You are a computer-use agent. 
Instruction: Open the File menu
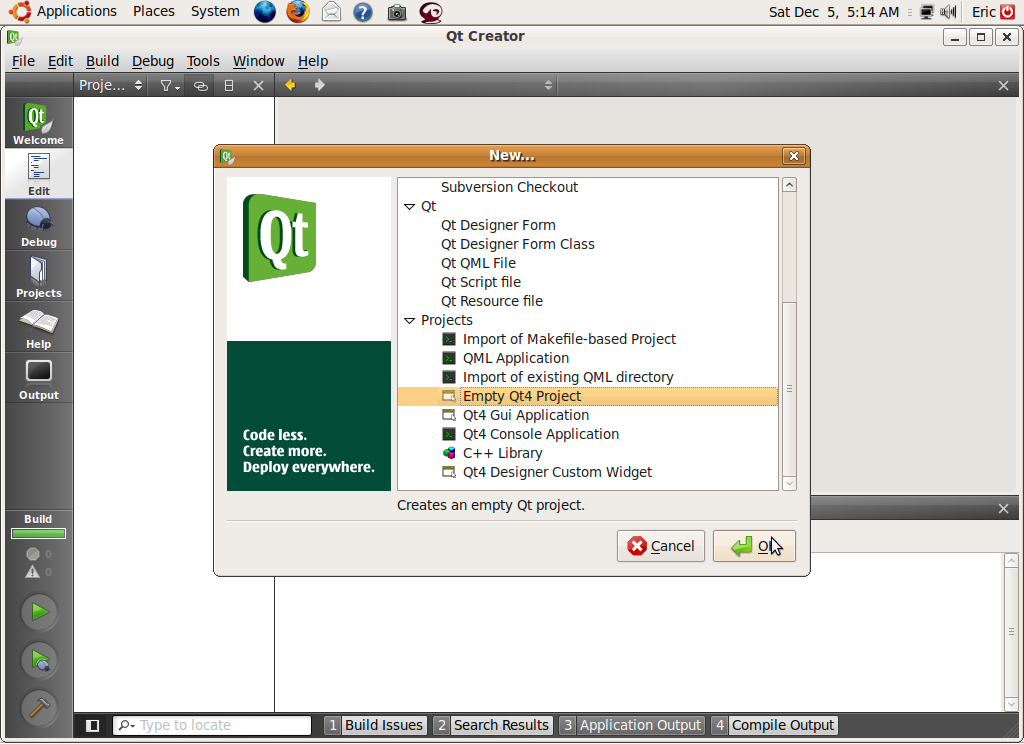pos(24,61)
